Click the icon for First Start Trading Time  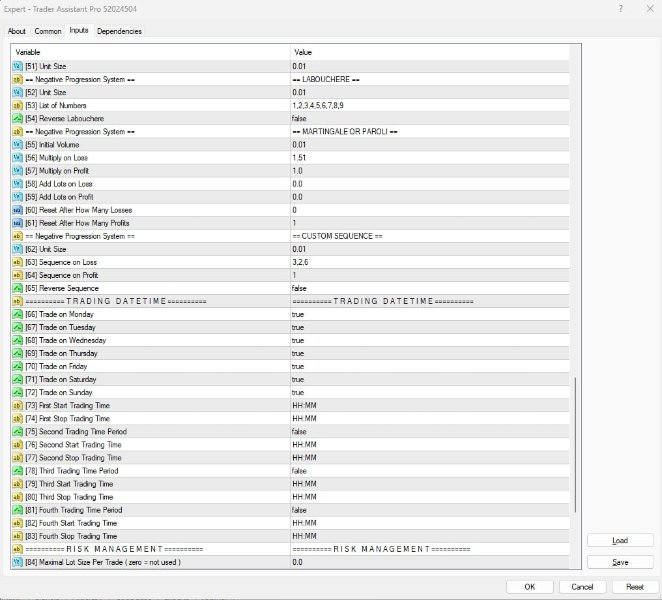(17, 405)
